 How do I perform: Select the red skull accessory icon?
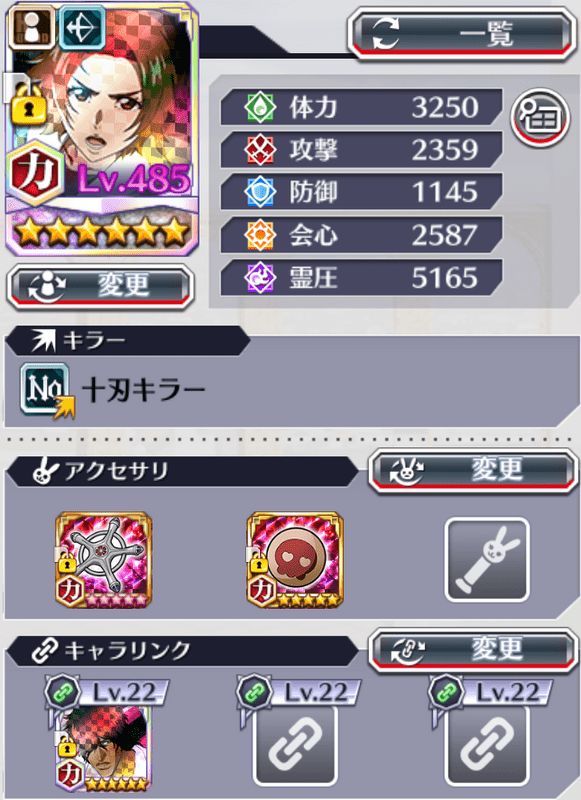[295, 560]
